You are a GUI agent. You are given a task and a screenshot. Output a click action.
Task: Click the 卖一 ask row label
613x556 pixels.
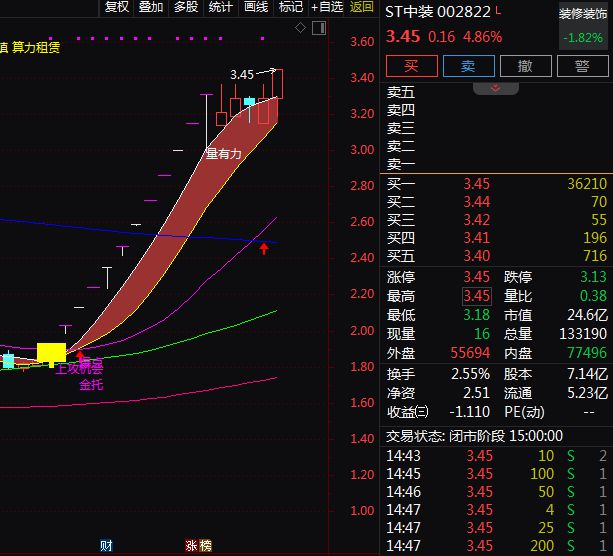(x=401, y=164)
